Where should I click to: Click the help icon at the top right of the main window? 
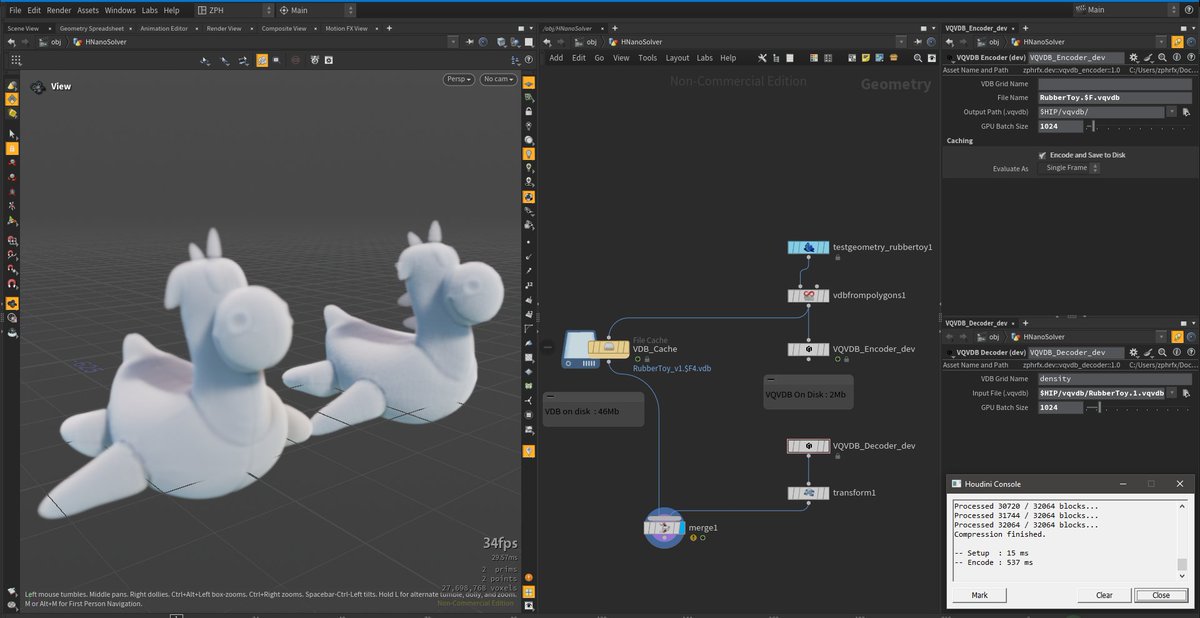pyautogui.click(x=1190, y=10)
